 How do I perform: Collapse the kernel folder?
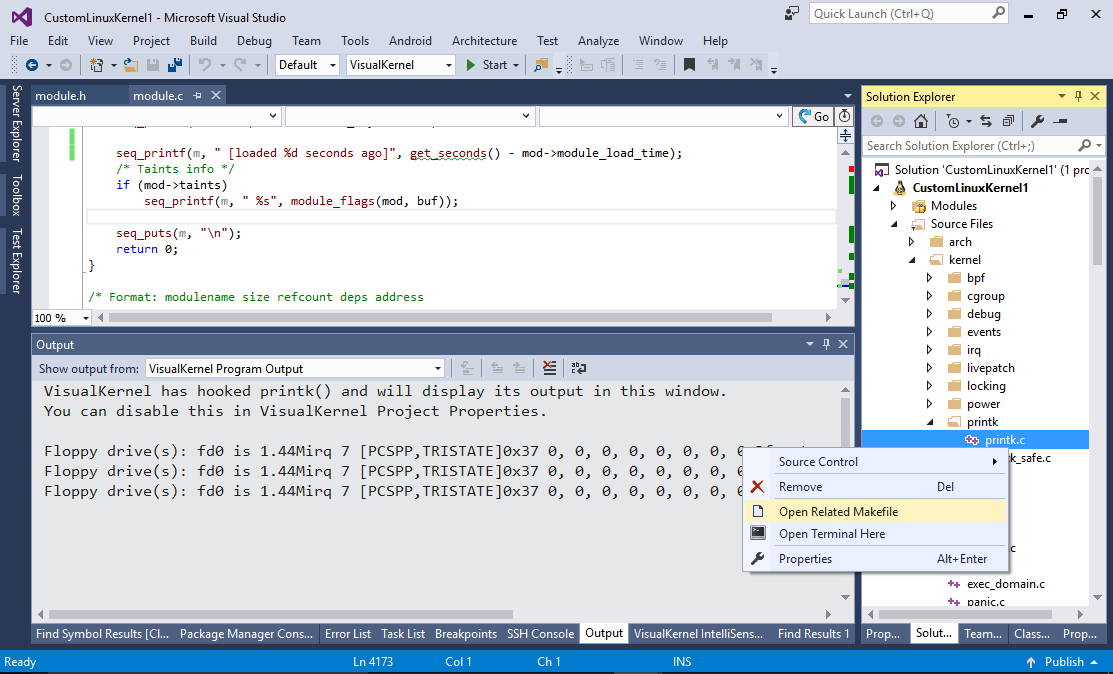pos(912,260)
